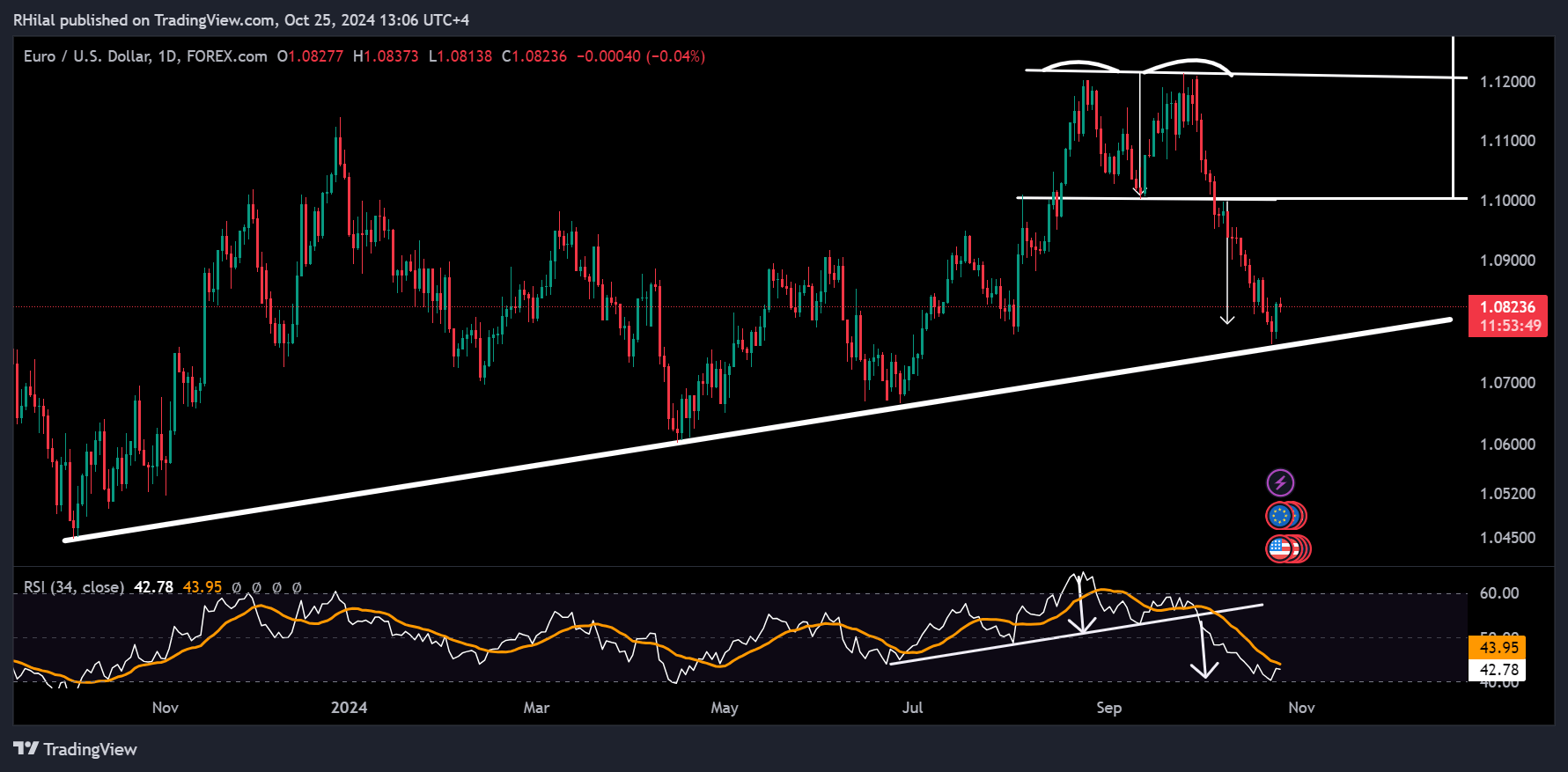The height and width of the screenshot is (772, 1568).
Task: Click the May label on the time axis
Action: coord(725,708)
